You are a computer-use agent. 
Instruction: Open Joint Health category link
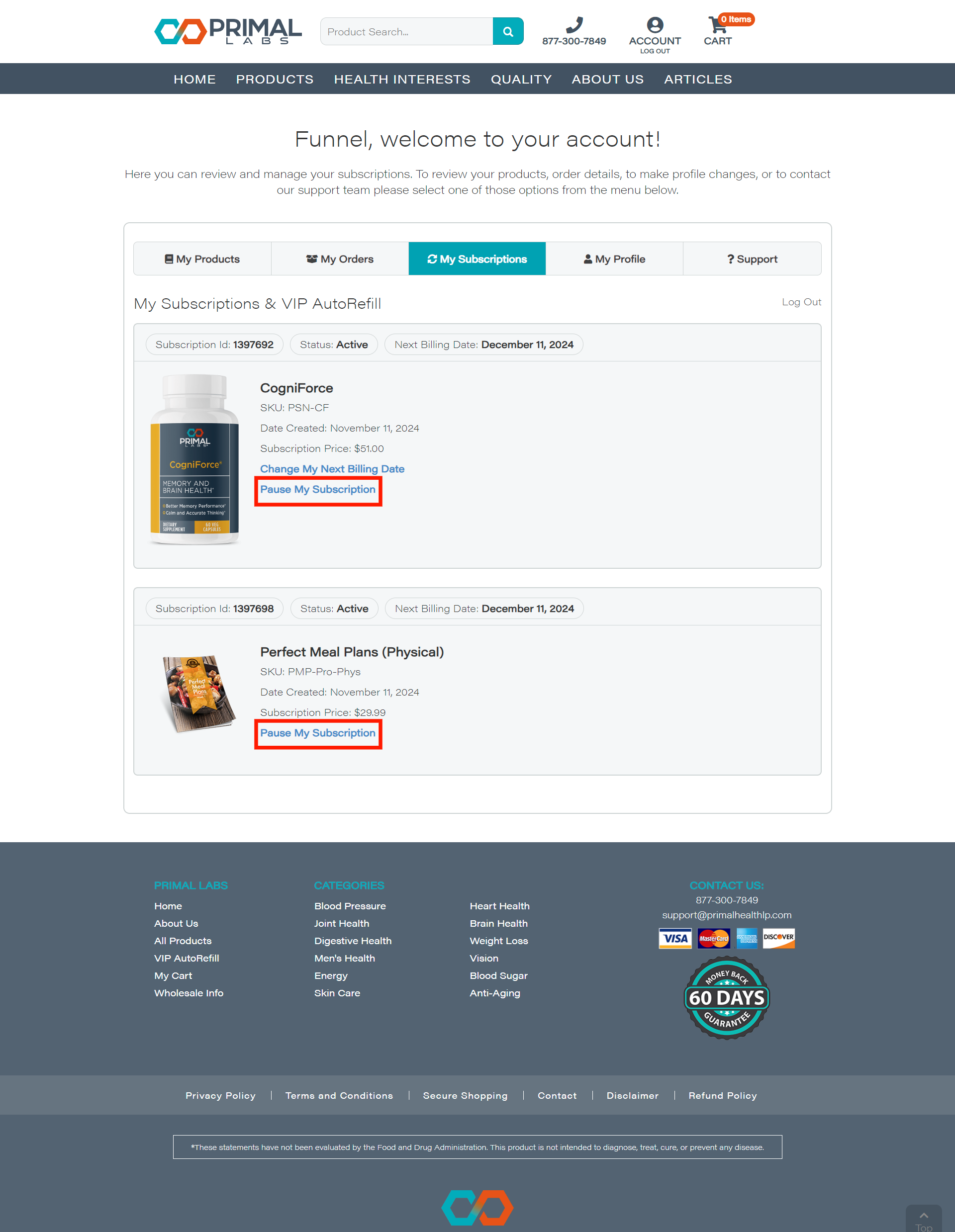click(342, 923)
